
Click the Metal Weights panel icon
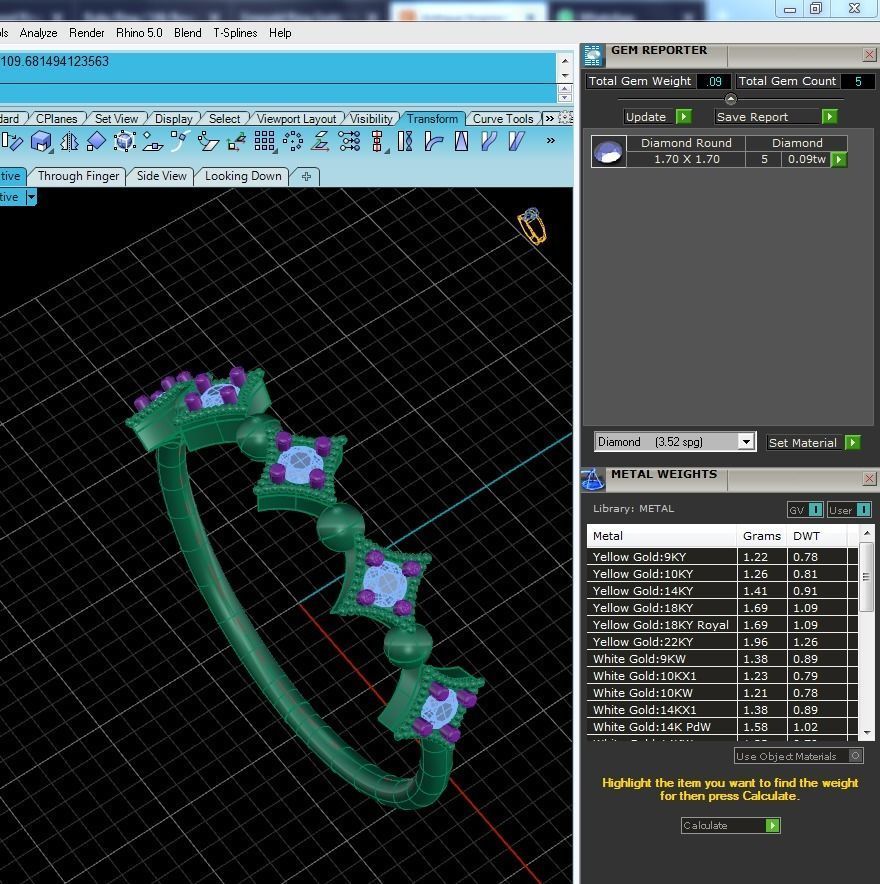pos(592,480)
